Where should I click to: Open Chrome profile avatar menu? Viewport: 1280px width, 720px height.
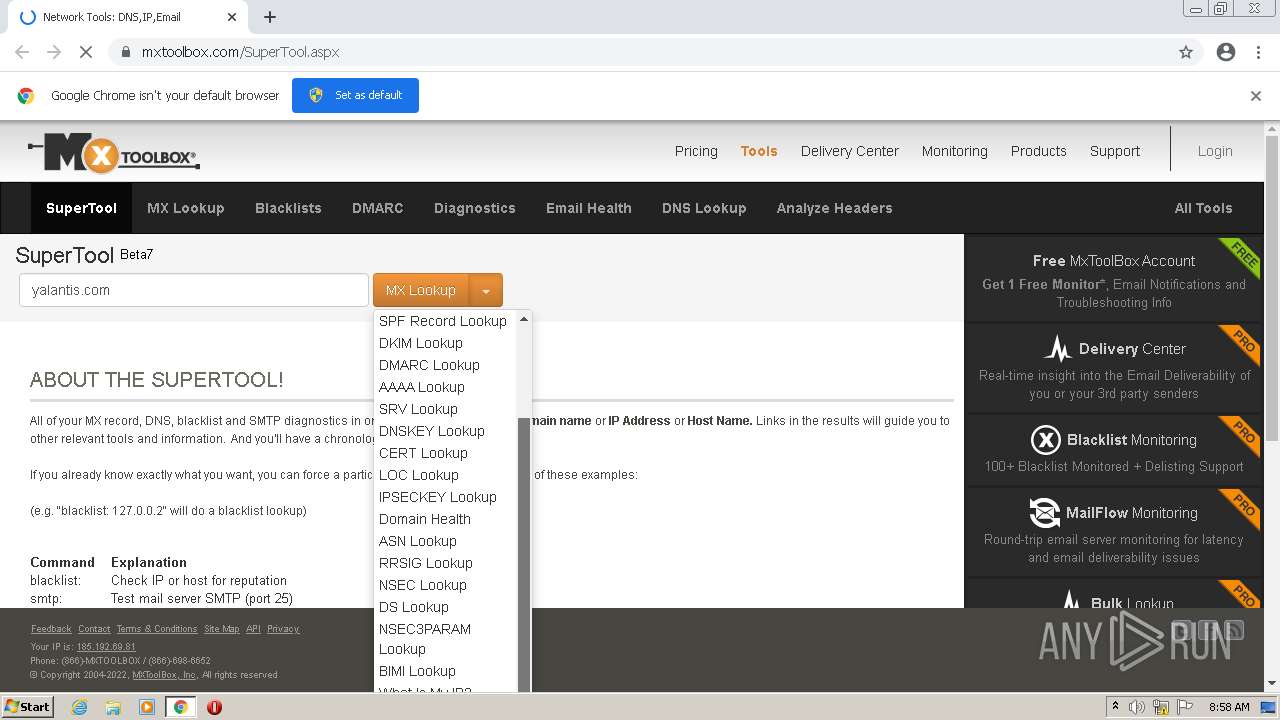click(x=1226, y=52)
